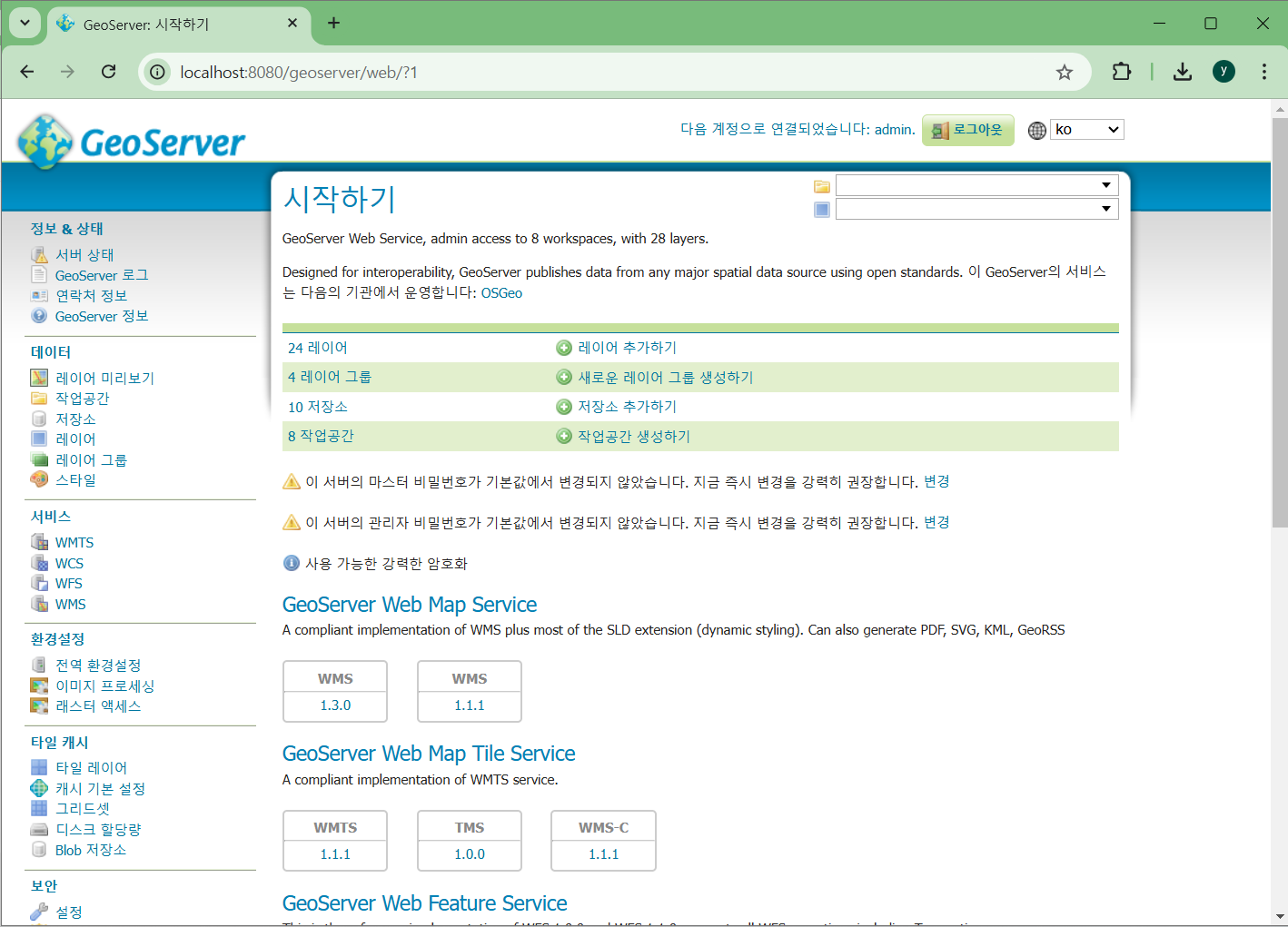This screenshot has height=927, width=1288.
Task: Click the GeoServer Web Feature Service heading
Action: (425, 903)
